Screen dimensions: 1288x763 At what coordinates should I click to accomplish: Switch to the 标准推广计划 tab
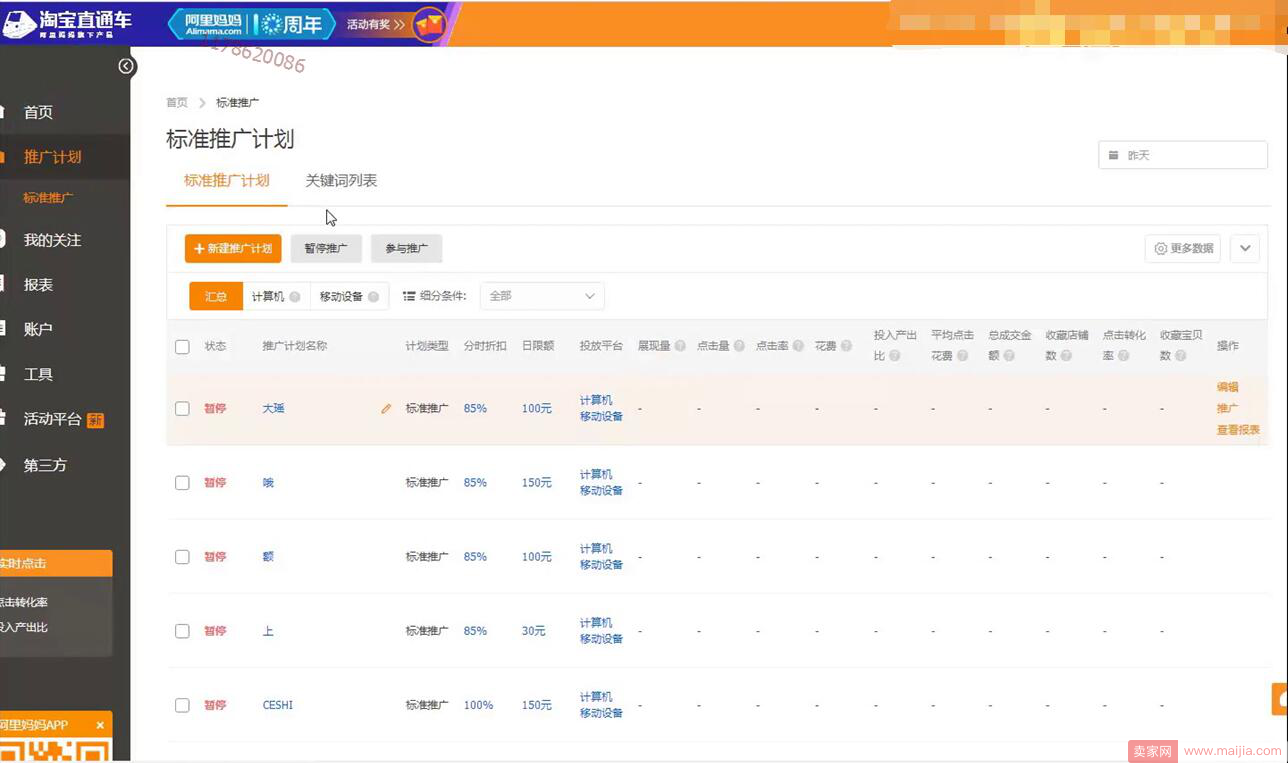227,181
